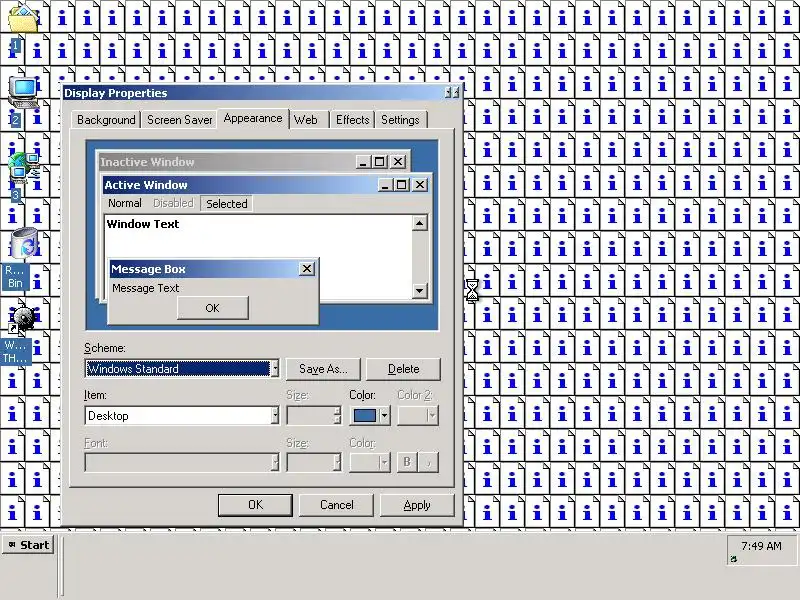This screenshot has height=600, width=800.
Task: Click maximize on the Inactive Window preview
Action: click(379, 162)
